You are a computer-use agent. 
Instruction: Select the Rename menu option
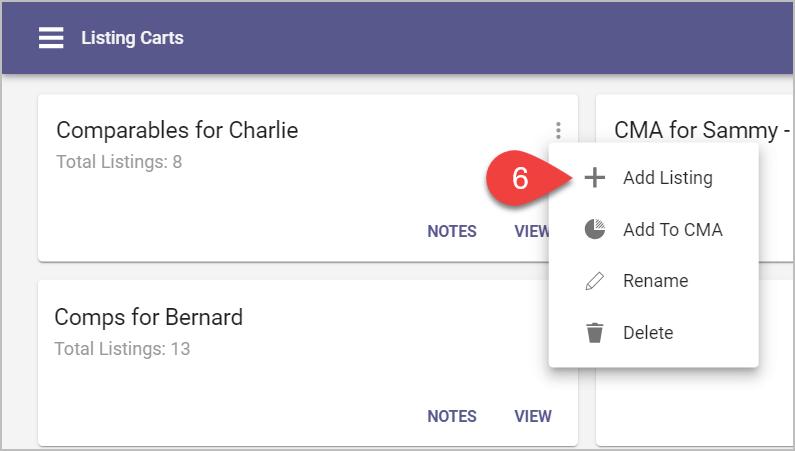pos(654,281)
